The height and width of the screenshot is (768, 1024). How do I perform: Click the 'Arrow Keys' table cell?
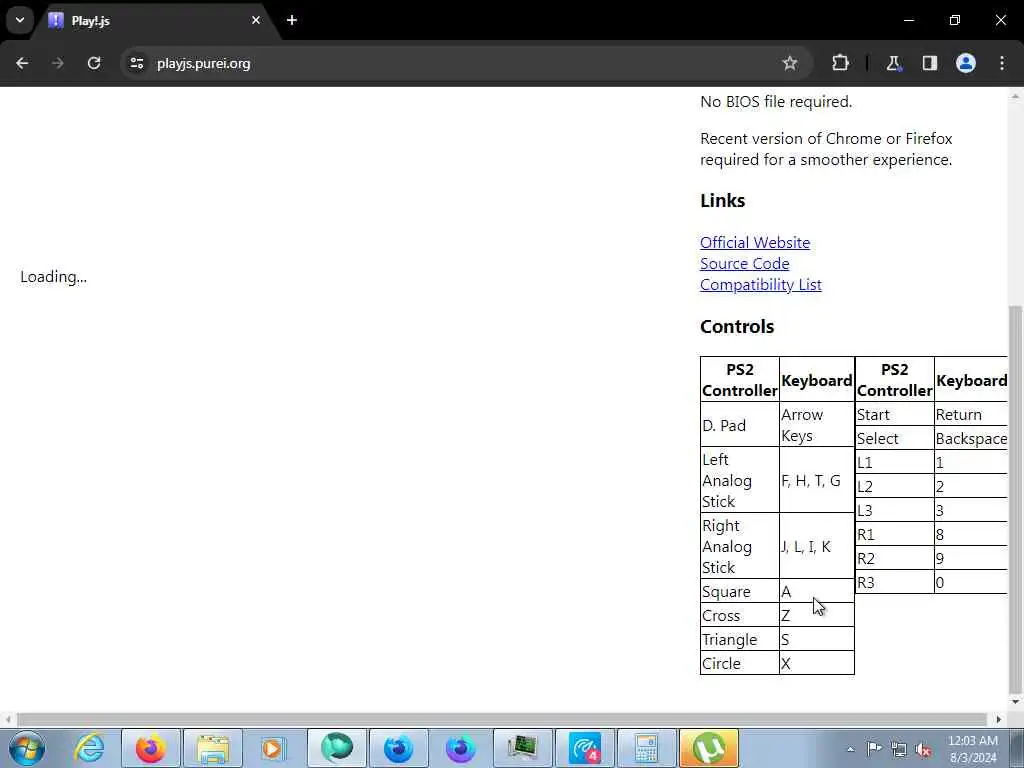coord(816,425)
